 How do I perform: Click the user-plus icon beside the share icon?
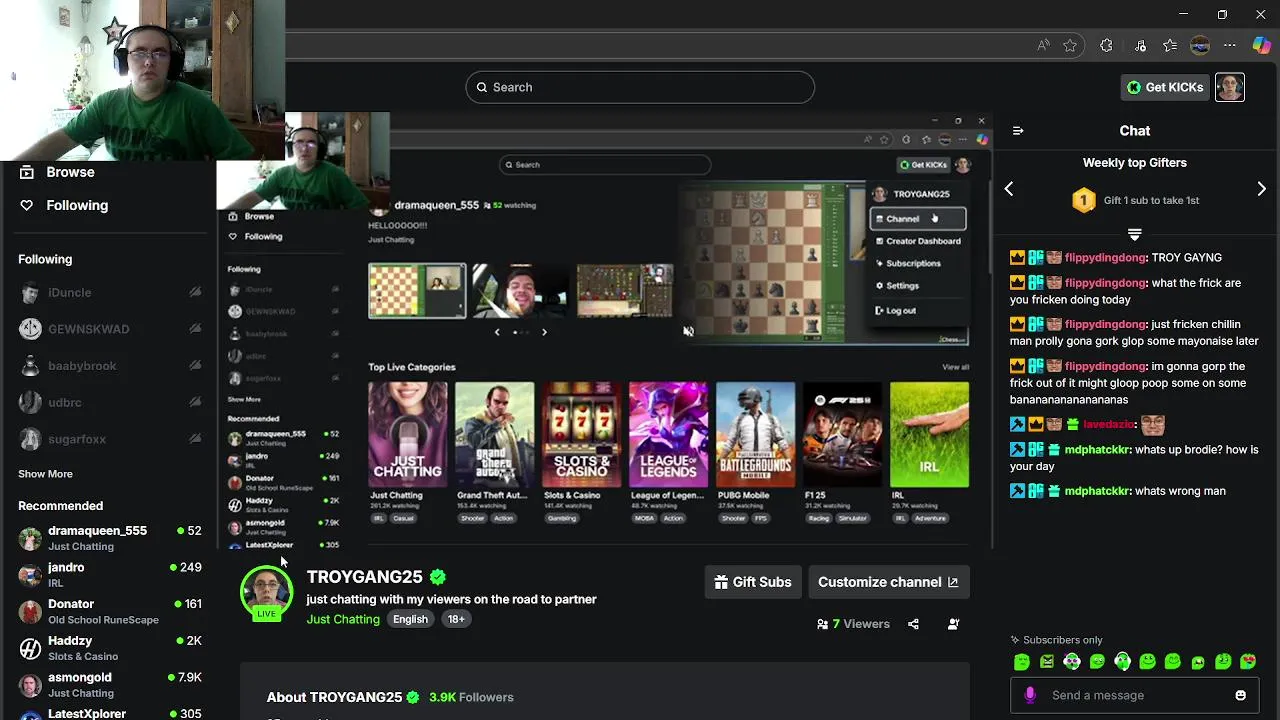953,624
